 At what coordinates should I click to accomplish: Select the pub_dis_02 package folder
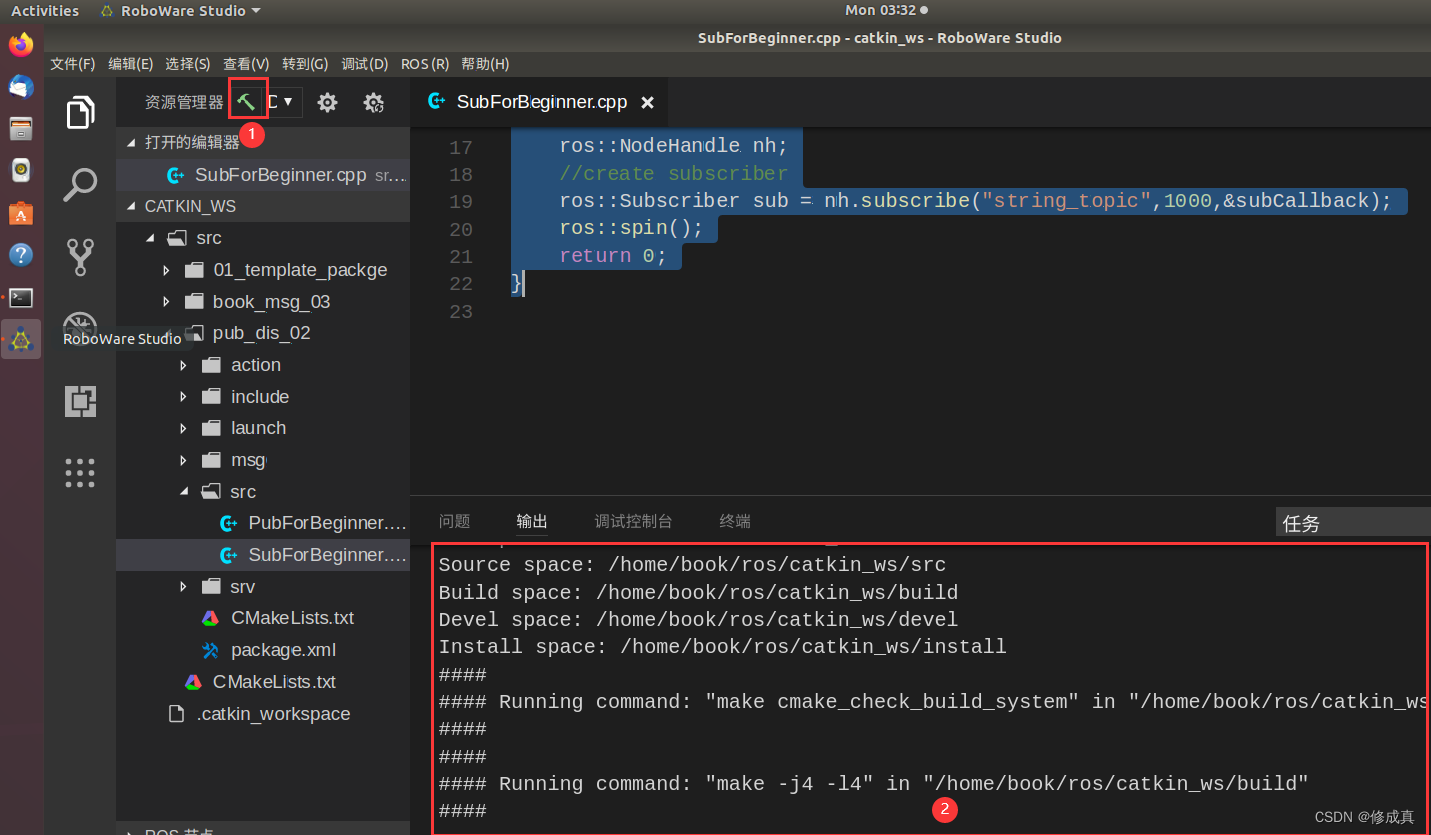(261, 333)
